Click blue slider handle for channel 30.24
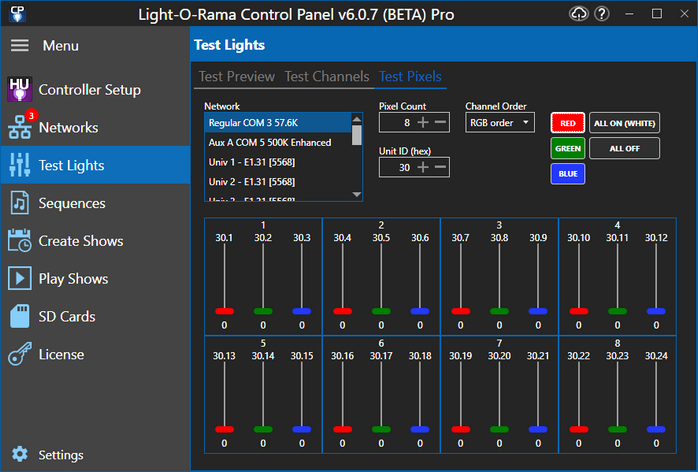The image size is (698, 472). (x=656, y=429)
